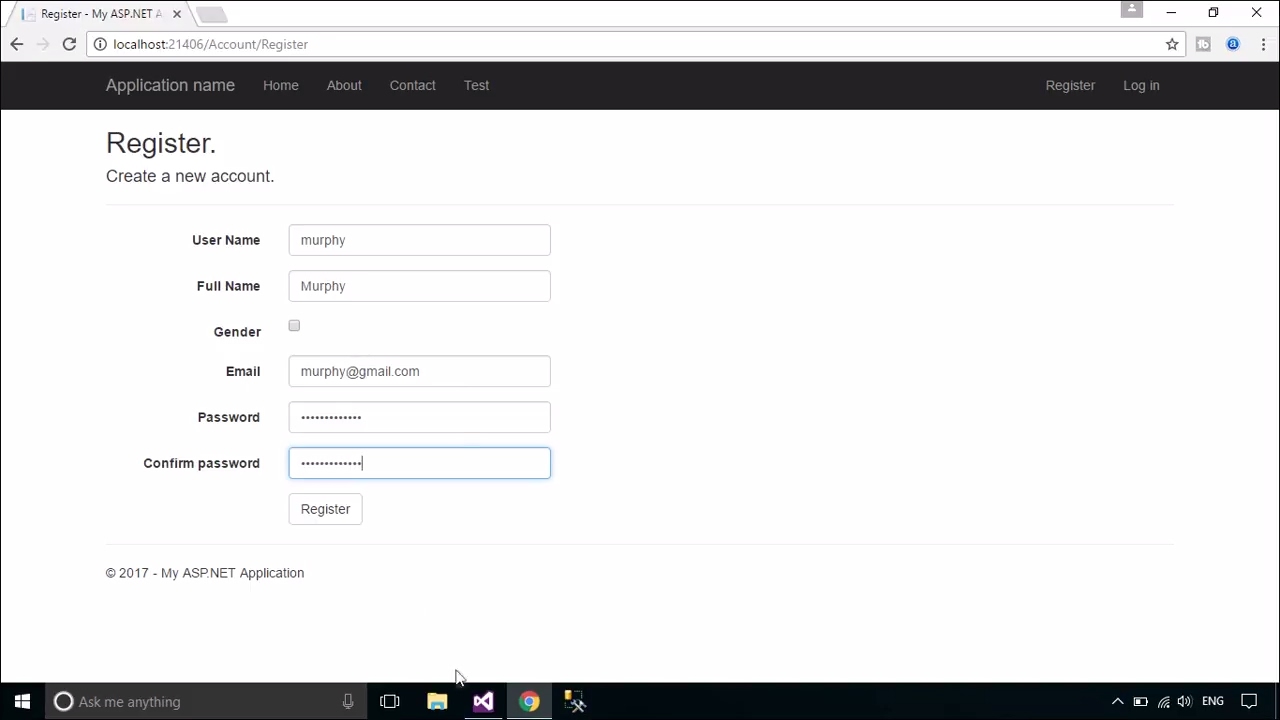
Task: Focus the Confirm password field
Action: [419, 463]
